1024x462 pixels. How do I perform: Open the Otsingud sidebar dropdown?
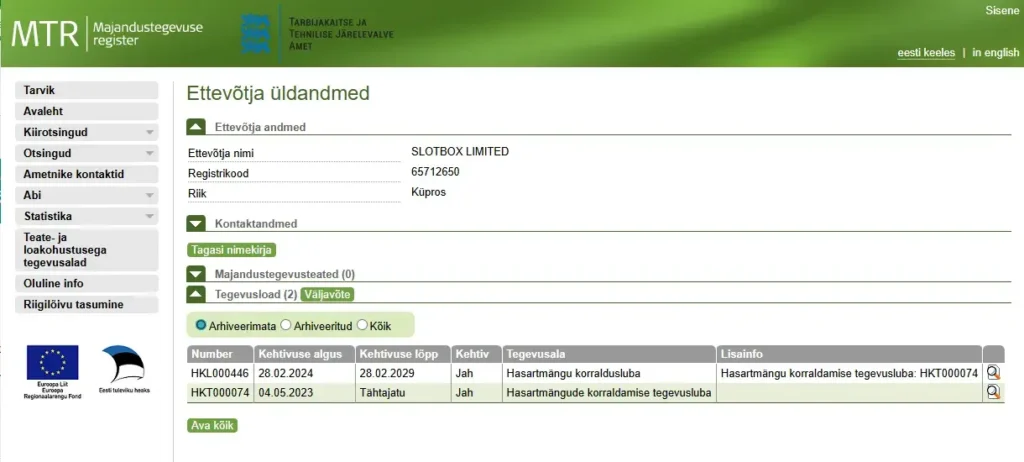pos(87,153)
